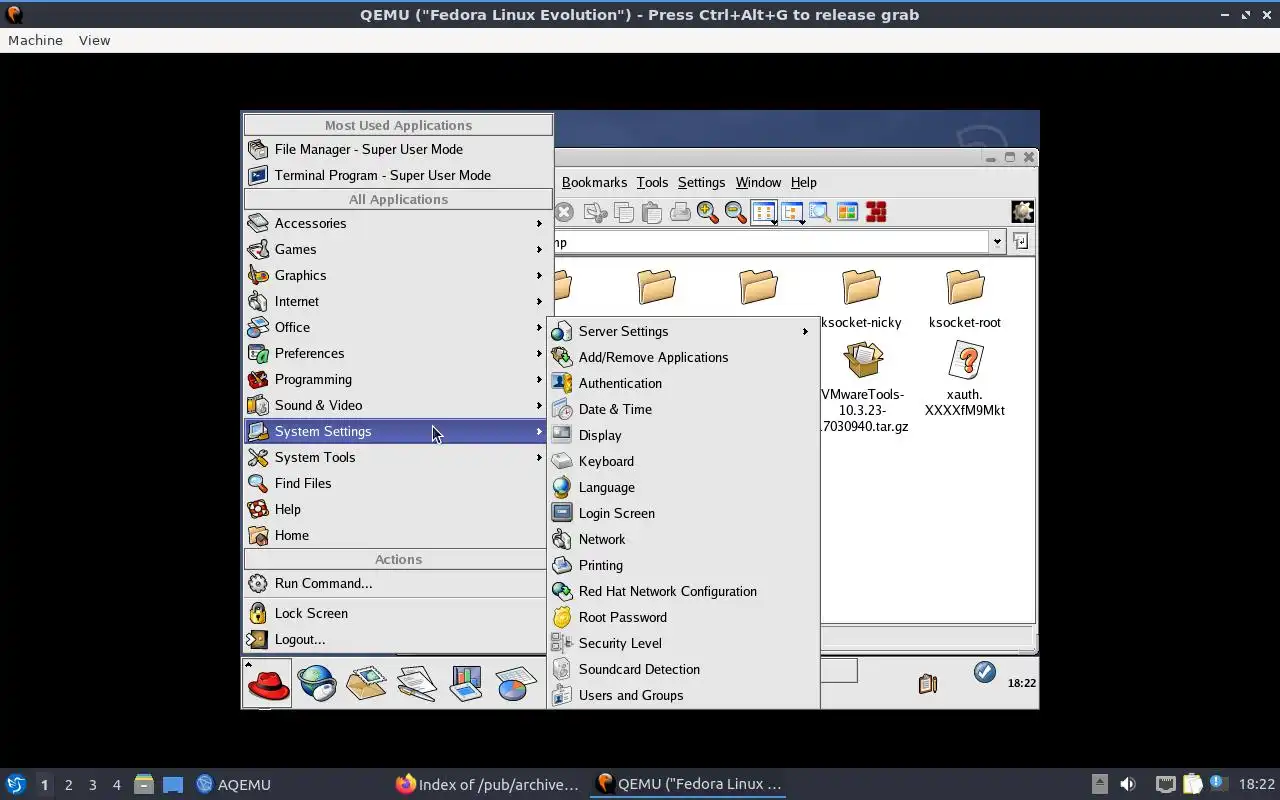
Task: Click the file search magnifier view icon
Action: pyautogui.click(x=820, y=212)
